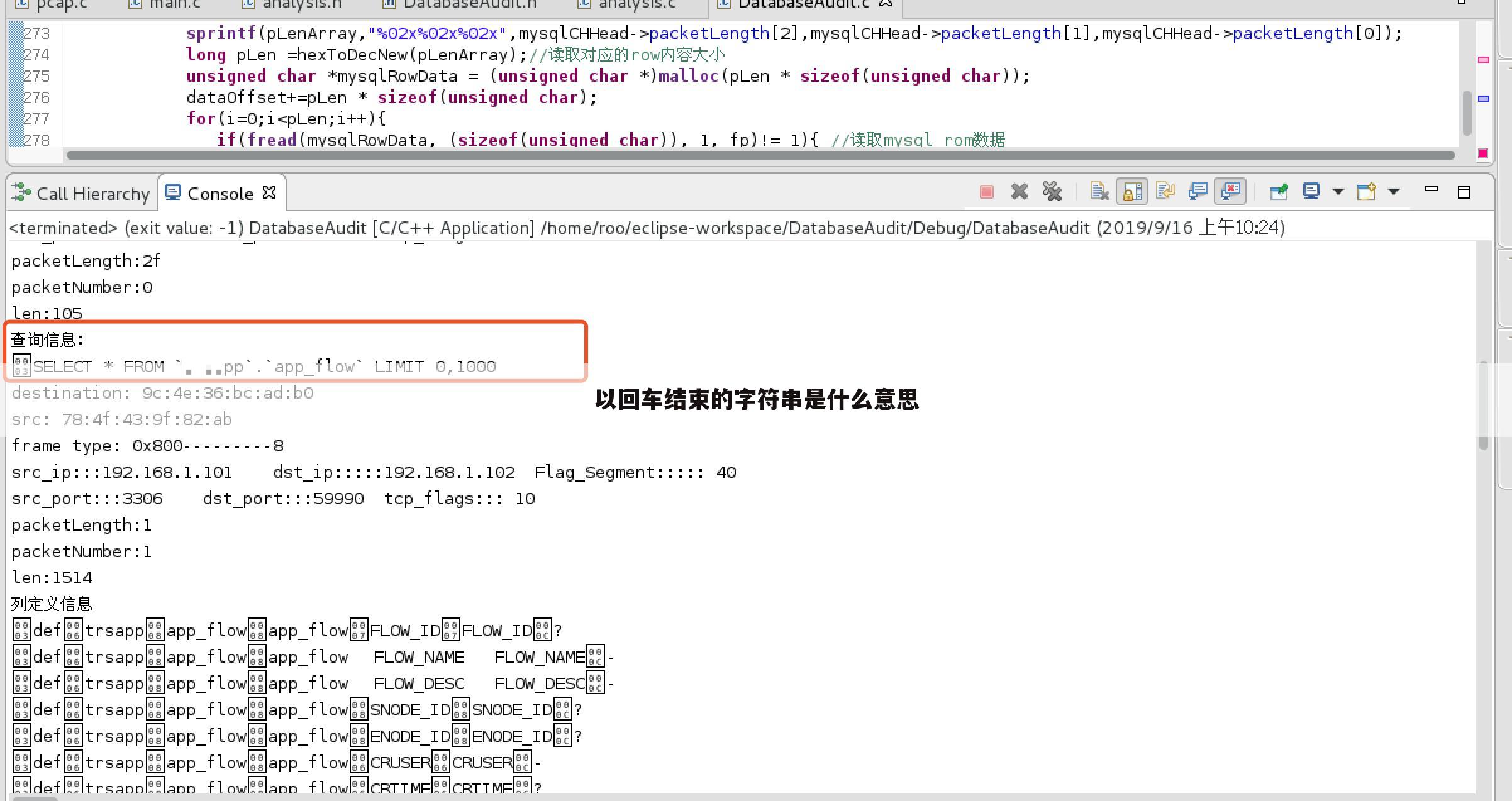Select the Console tab
Image resolution: width=1512 pixels, height=801 pixels.
point(220,194)
